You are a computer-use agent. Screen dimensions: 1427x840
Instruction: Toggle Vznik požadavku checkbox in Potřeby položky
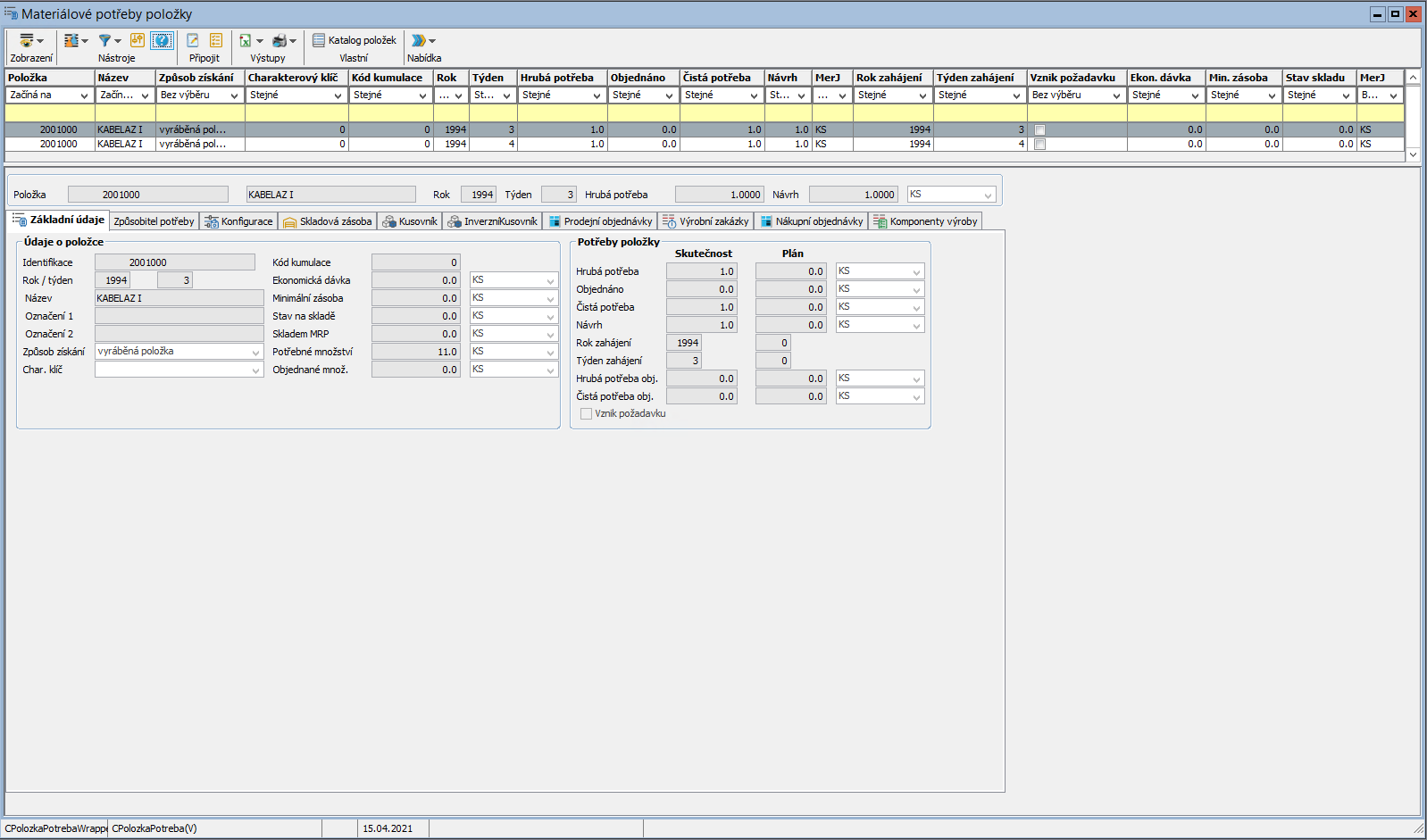[x=586, y=414]
